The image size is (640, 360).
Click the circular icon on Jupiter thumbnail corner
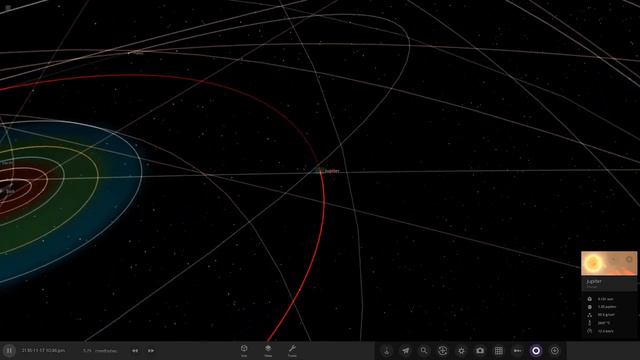(629, 259)
